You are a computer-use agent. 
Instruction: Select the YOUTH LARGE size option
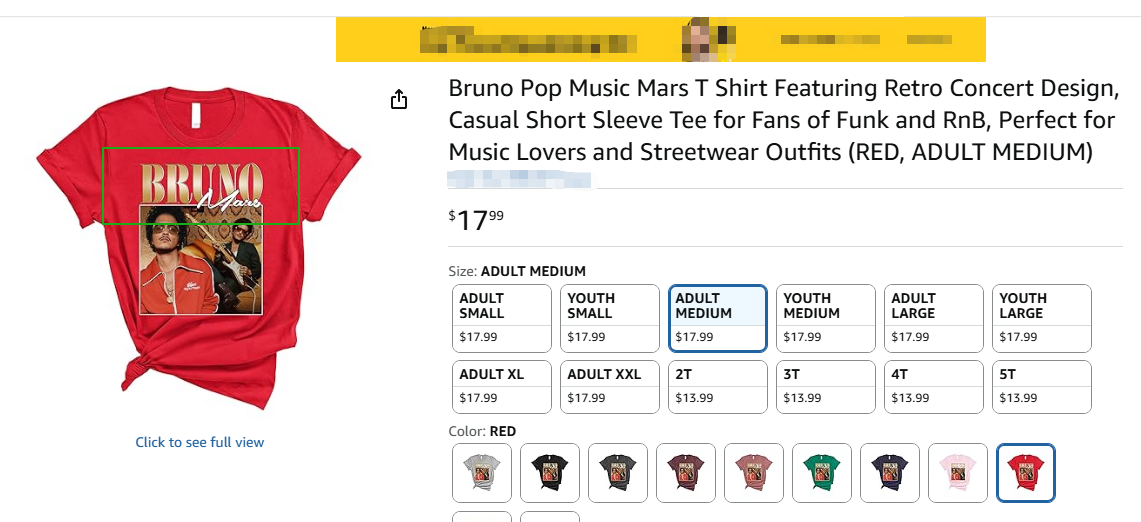1042,318
